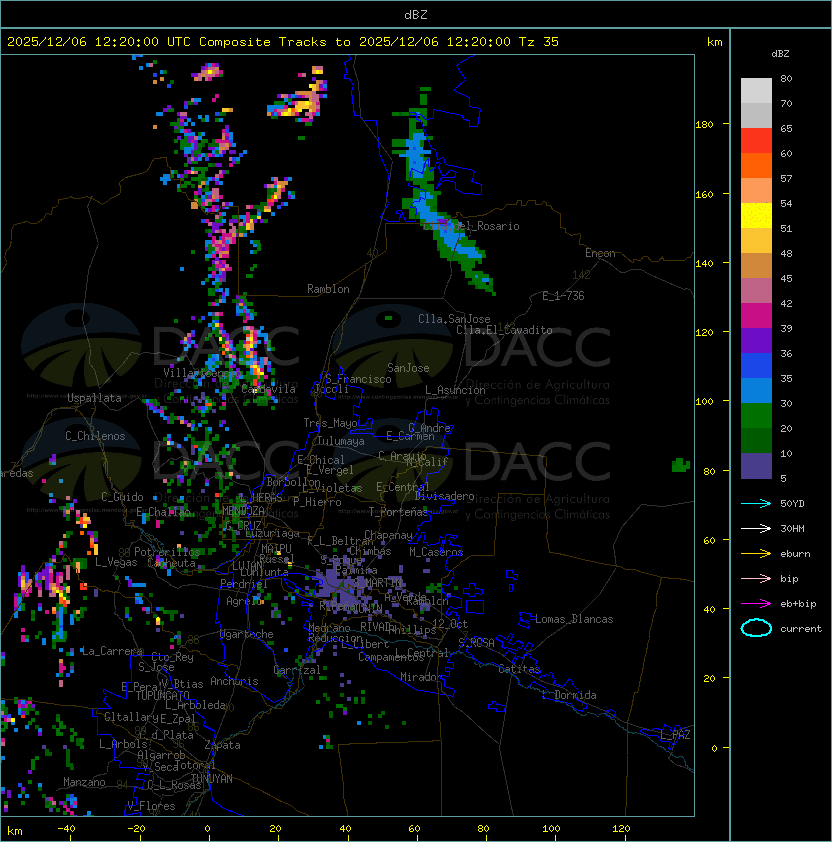Click the Mirador place label

pyautogui.click(x=422, y=677)
